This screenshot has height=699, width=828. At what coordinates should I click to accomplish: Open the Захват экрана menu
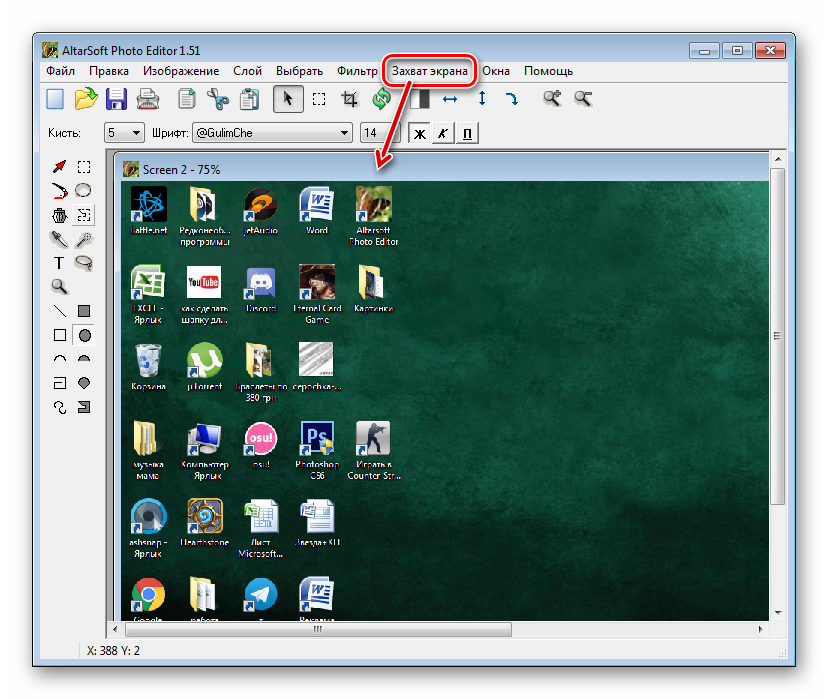coord(429,71)
